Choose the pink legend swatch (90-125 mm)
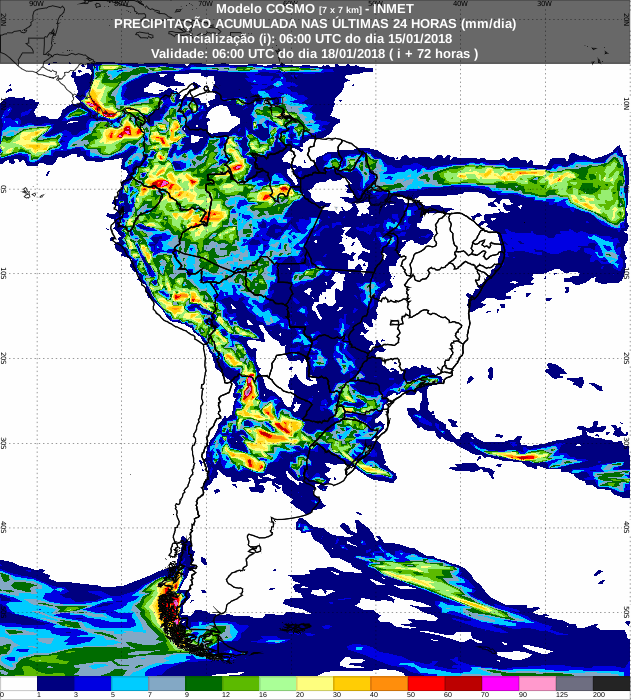 point(537,683)
